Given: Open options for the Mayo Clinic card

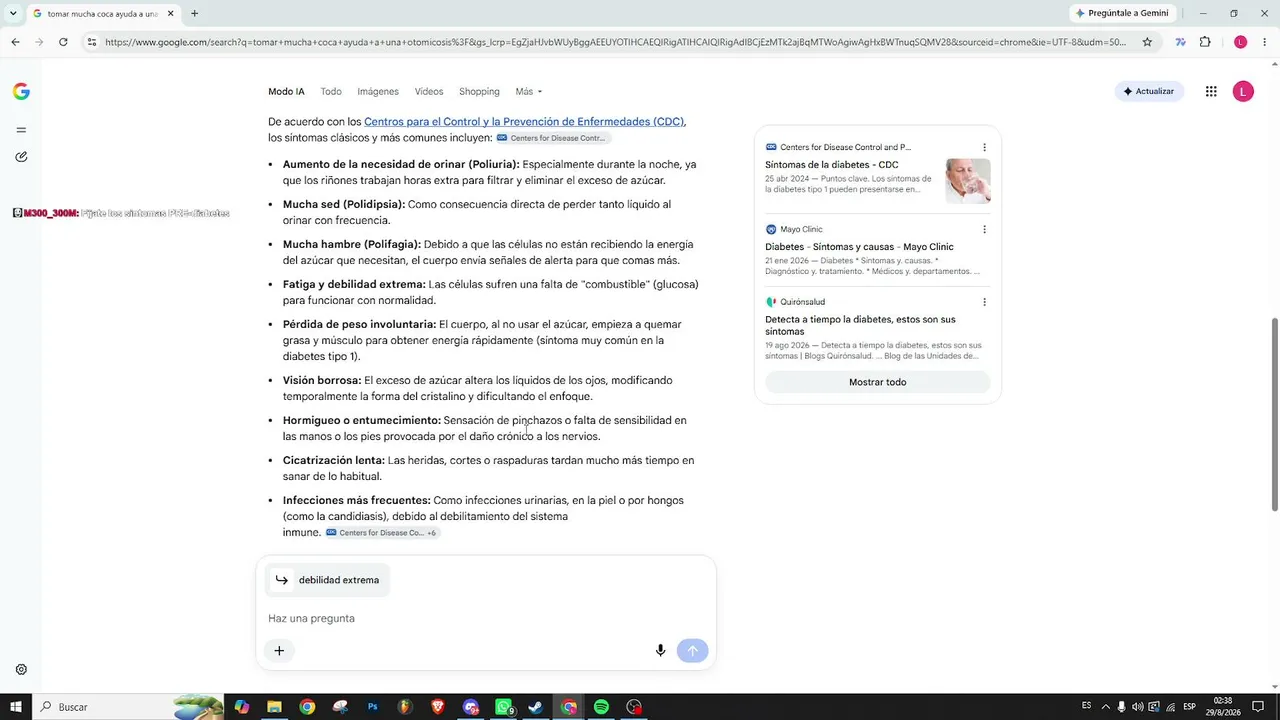Looking at the screenshot, I should 984,229.
